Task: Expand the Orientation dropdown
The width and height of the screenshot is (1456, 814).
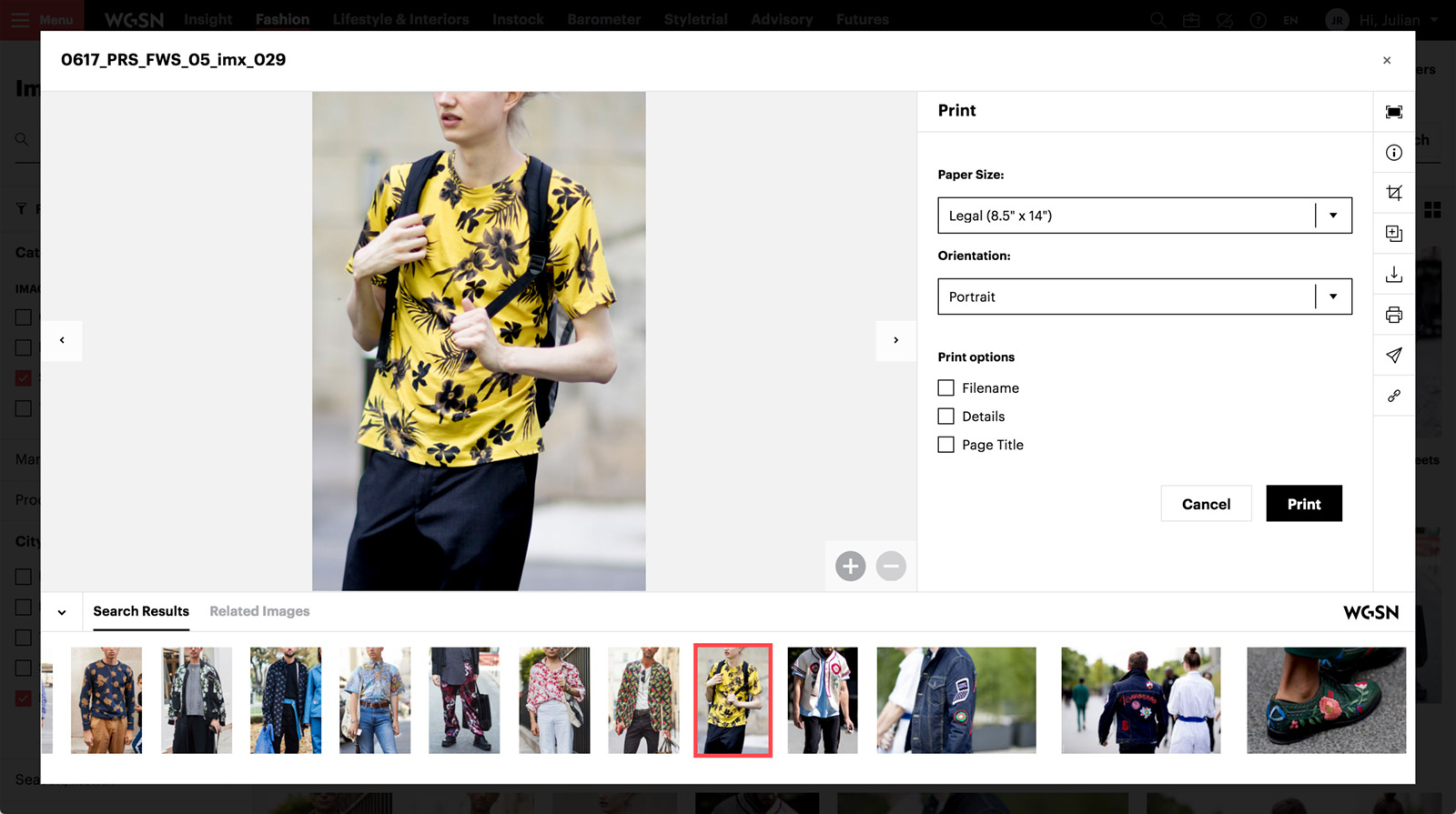Action: coord(1144,296)
